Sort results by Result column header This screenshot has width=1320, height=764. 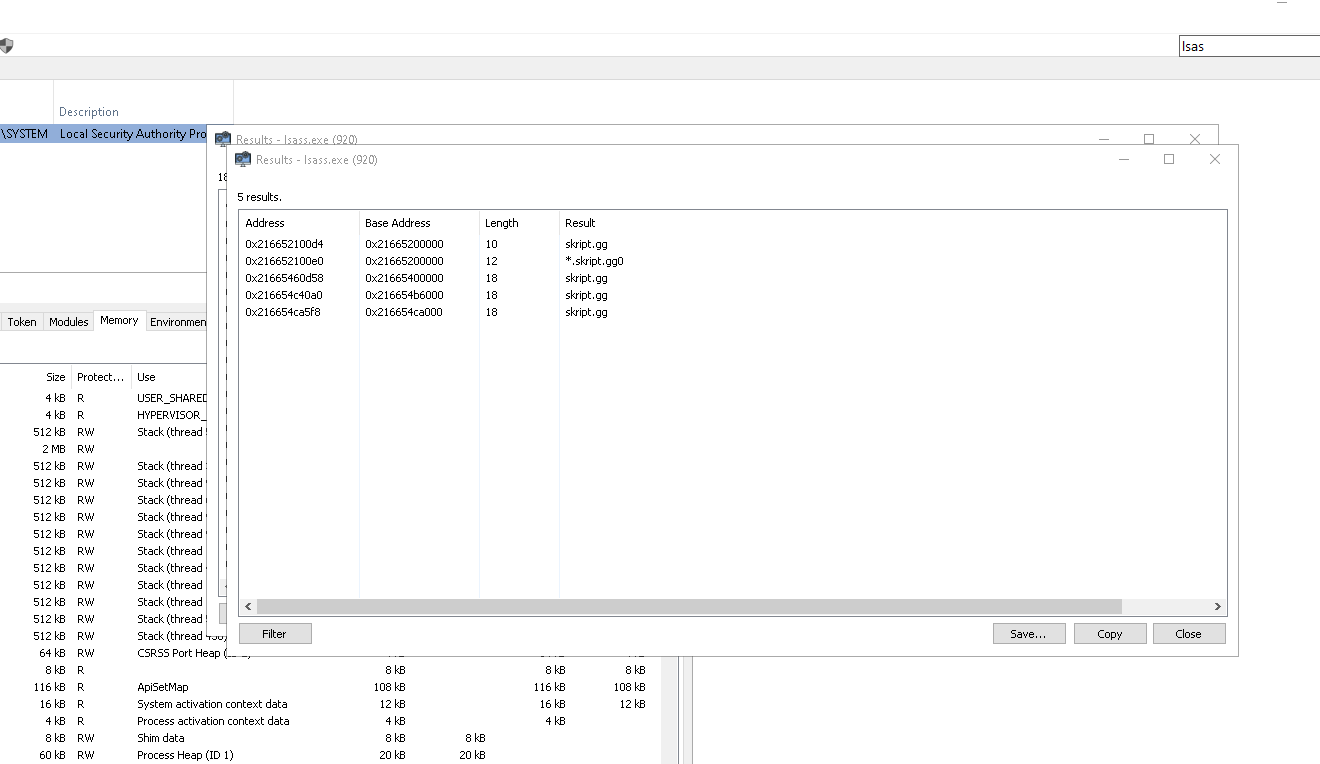[x=892, y=223]
